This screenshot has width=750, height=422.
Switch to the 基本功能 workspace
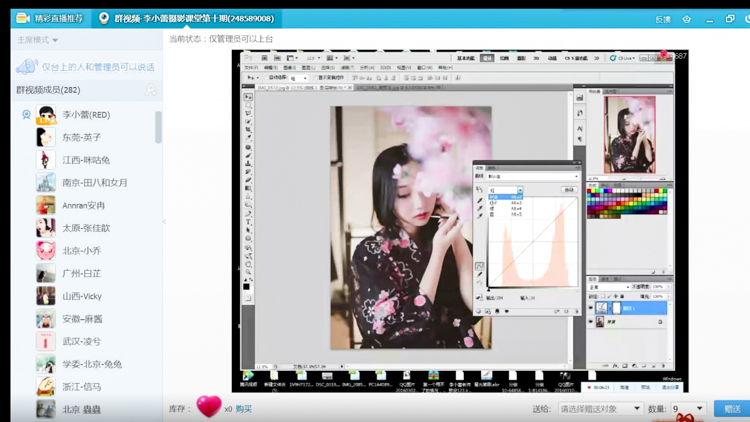(465, 58)
